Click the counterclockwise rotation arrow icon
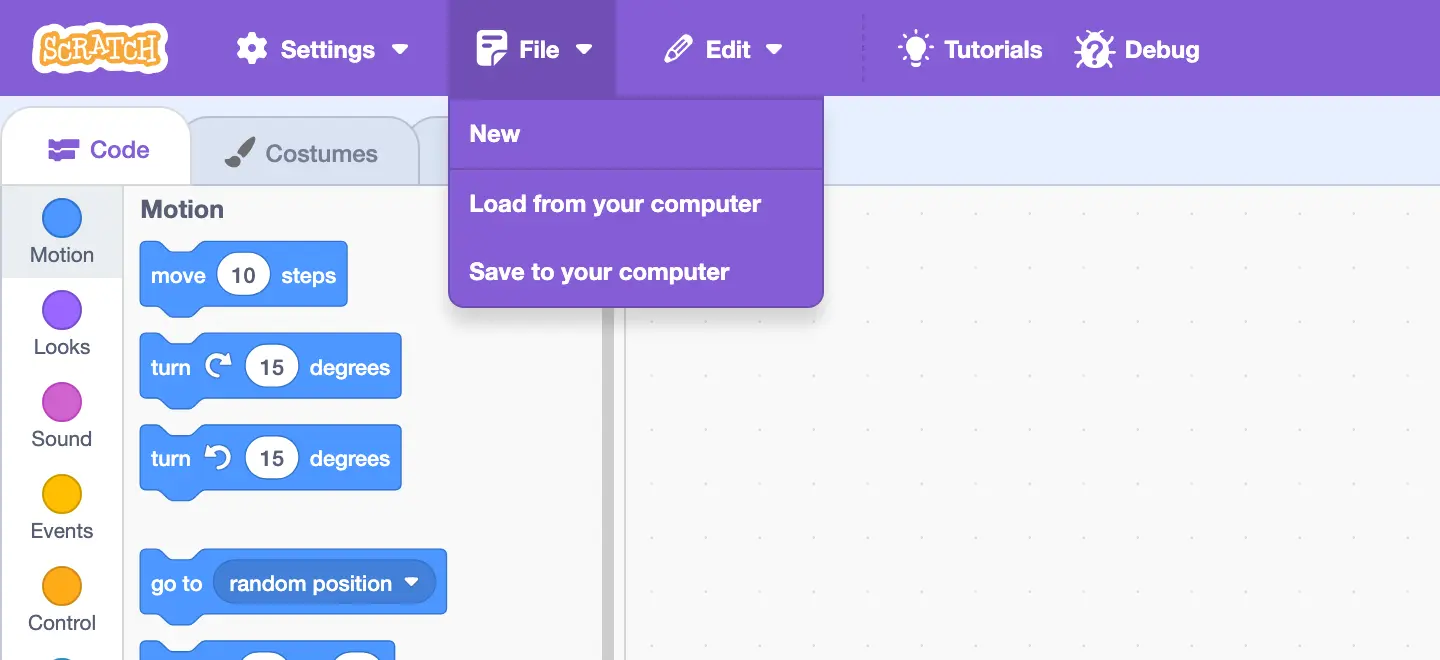Image resolution: width=1440 pixels, height=660 pixels. [217, 458]
